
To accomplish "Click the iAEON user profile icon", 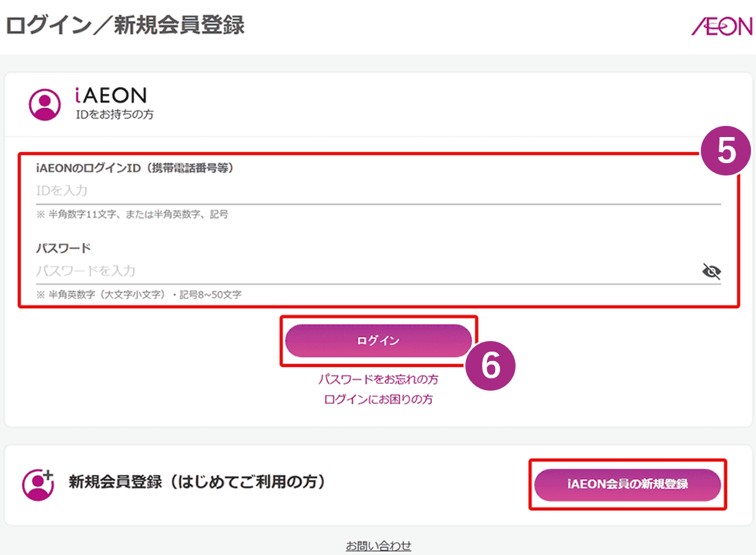I will pyautogui.click(x=44, y=104).
